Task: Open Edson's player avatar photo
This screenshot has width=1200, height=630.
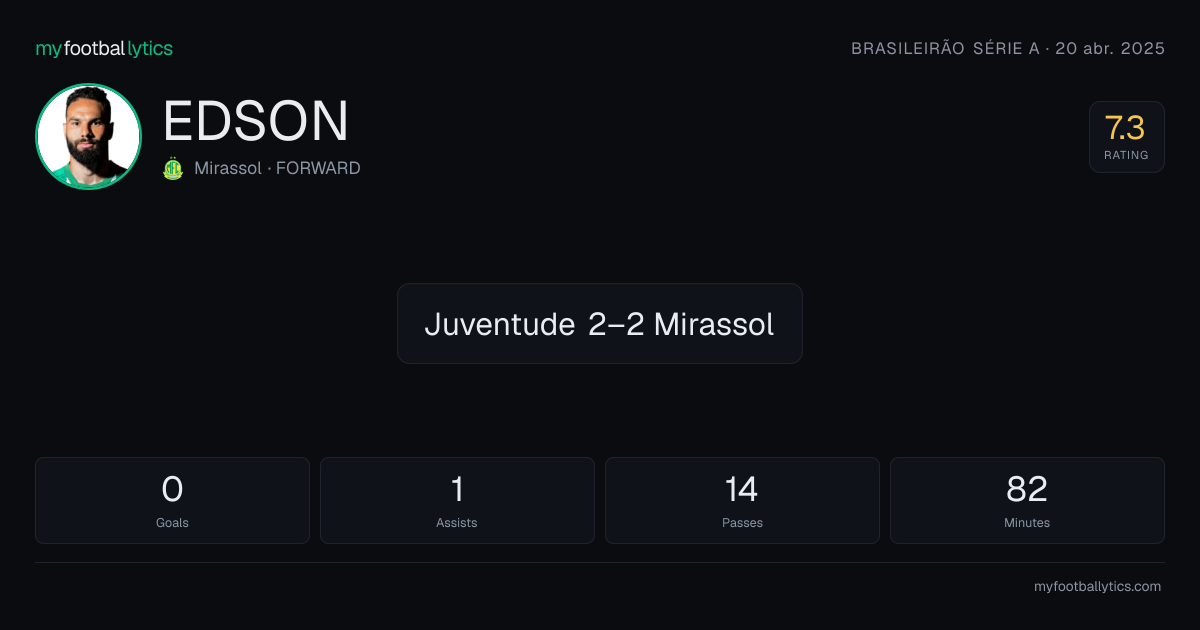Action: click(88, 136)
